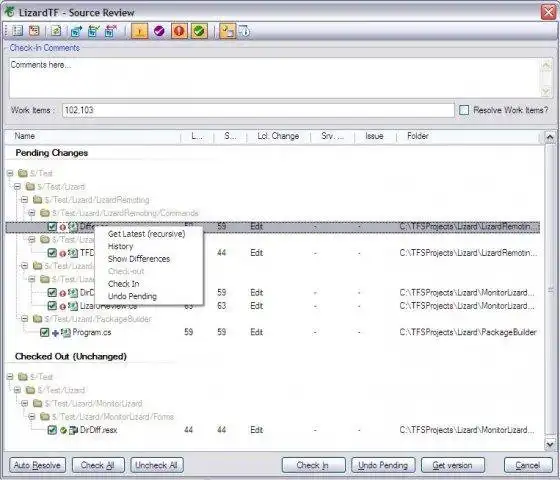The image size is (560, 480).
Task: Toggle the red exclamation filter icon
Action: pos(179,31)
